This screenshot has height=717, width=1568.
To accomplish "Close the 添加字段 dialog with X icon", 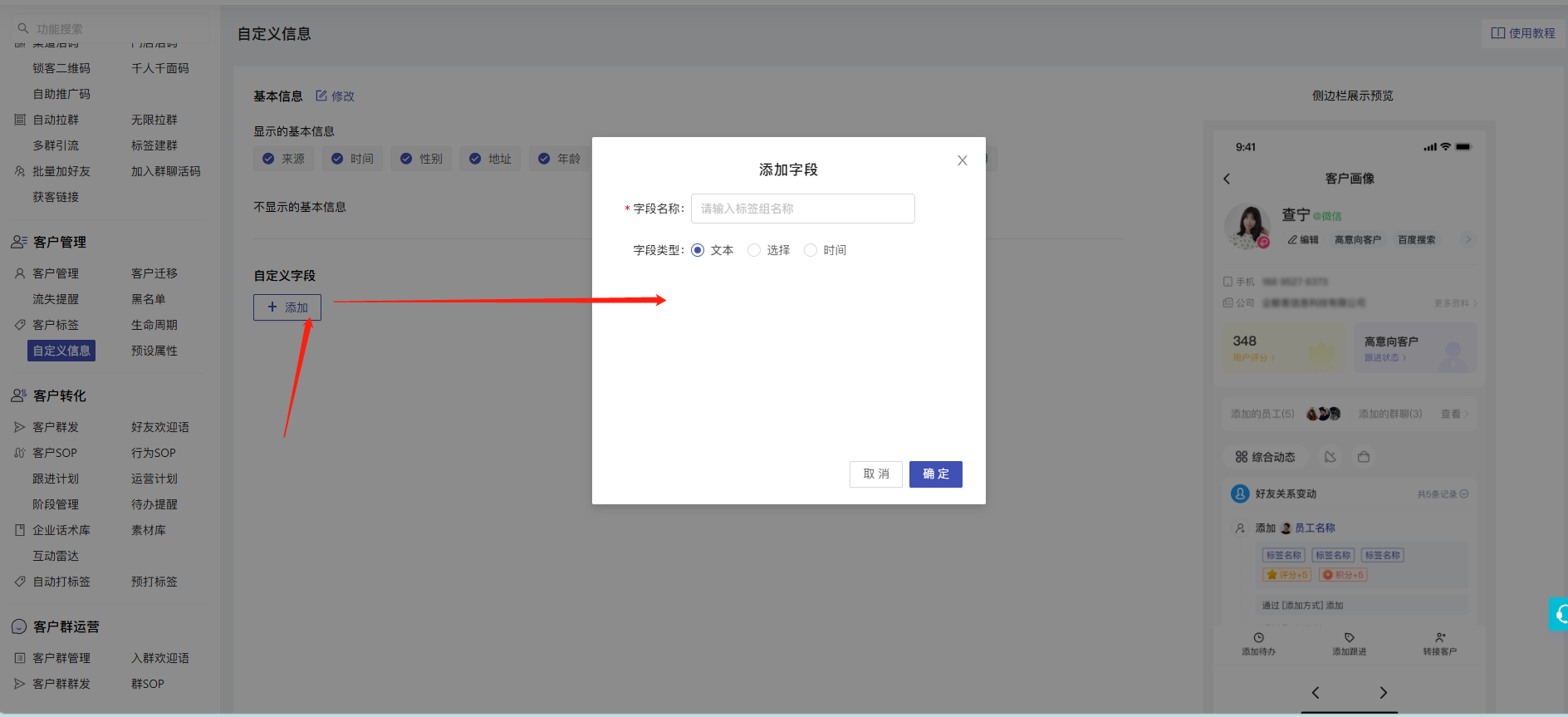I will tap(962, 160).
